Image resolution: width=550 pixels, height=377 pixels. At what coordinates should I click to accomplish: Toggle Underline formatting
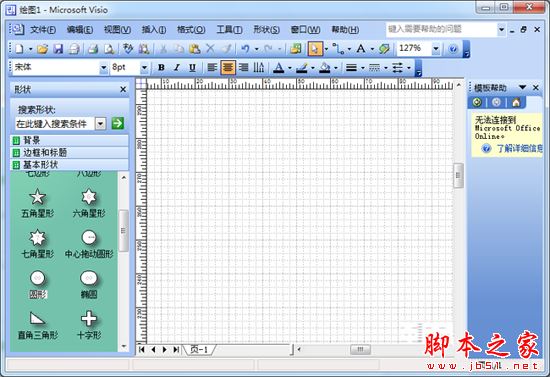click(192, 67)
